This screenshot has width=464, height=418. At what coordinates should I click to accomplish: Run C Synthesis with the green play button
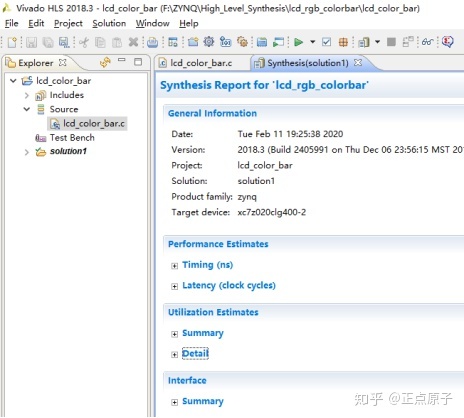click(298, 42)
